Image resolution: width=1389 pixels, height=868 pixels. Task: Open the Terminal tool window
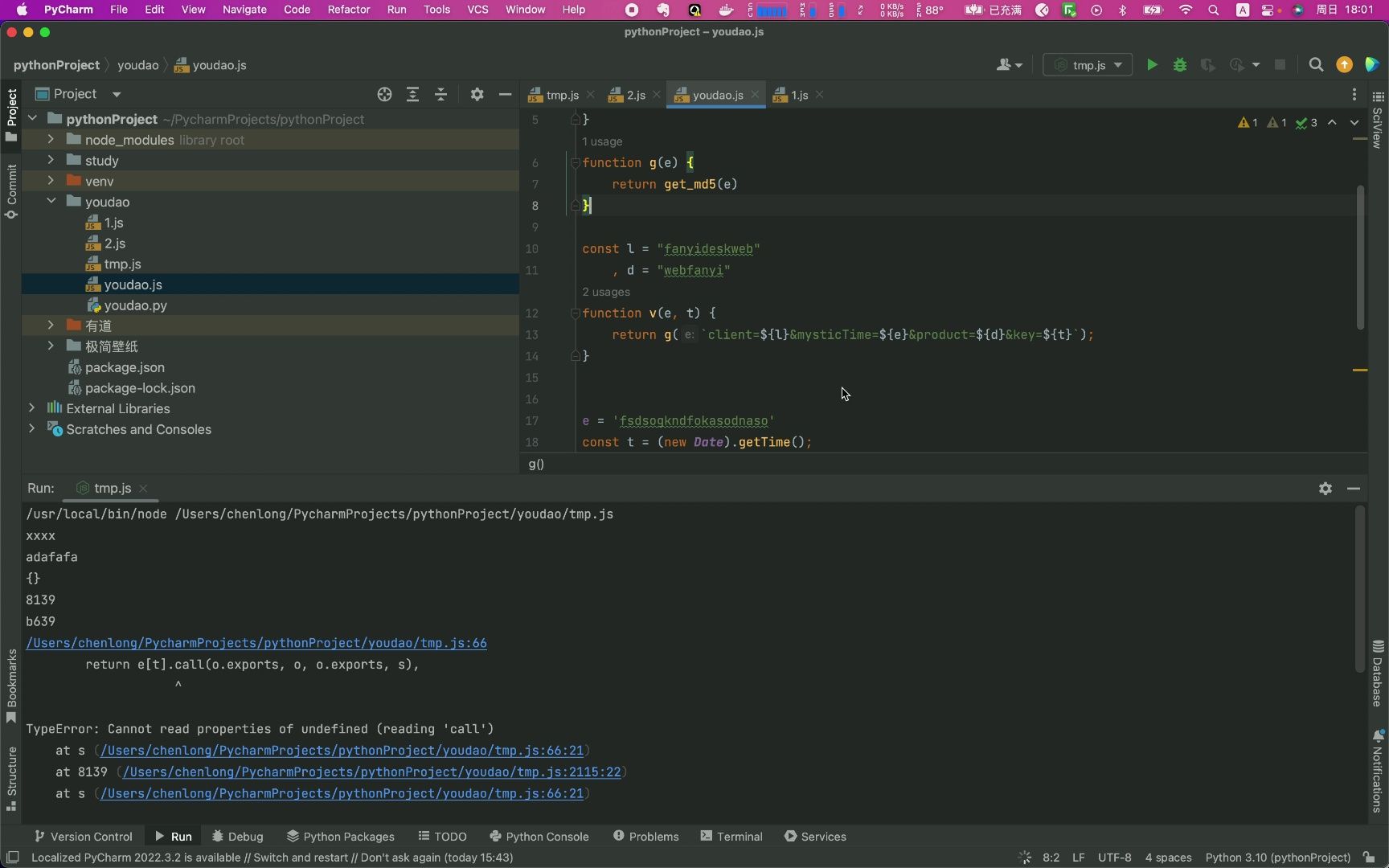[x=731, y=837]
